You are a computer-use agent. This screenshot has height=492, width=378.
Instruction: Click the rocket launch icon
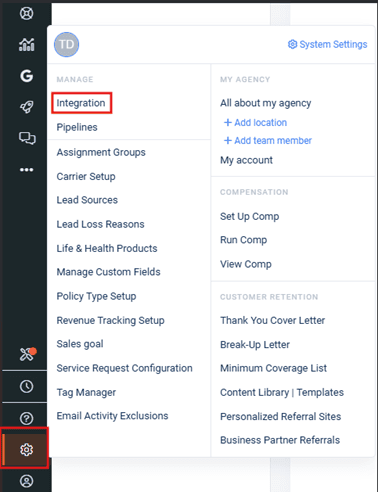26,107
